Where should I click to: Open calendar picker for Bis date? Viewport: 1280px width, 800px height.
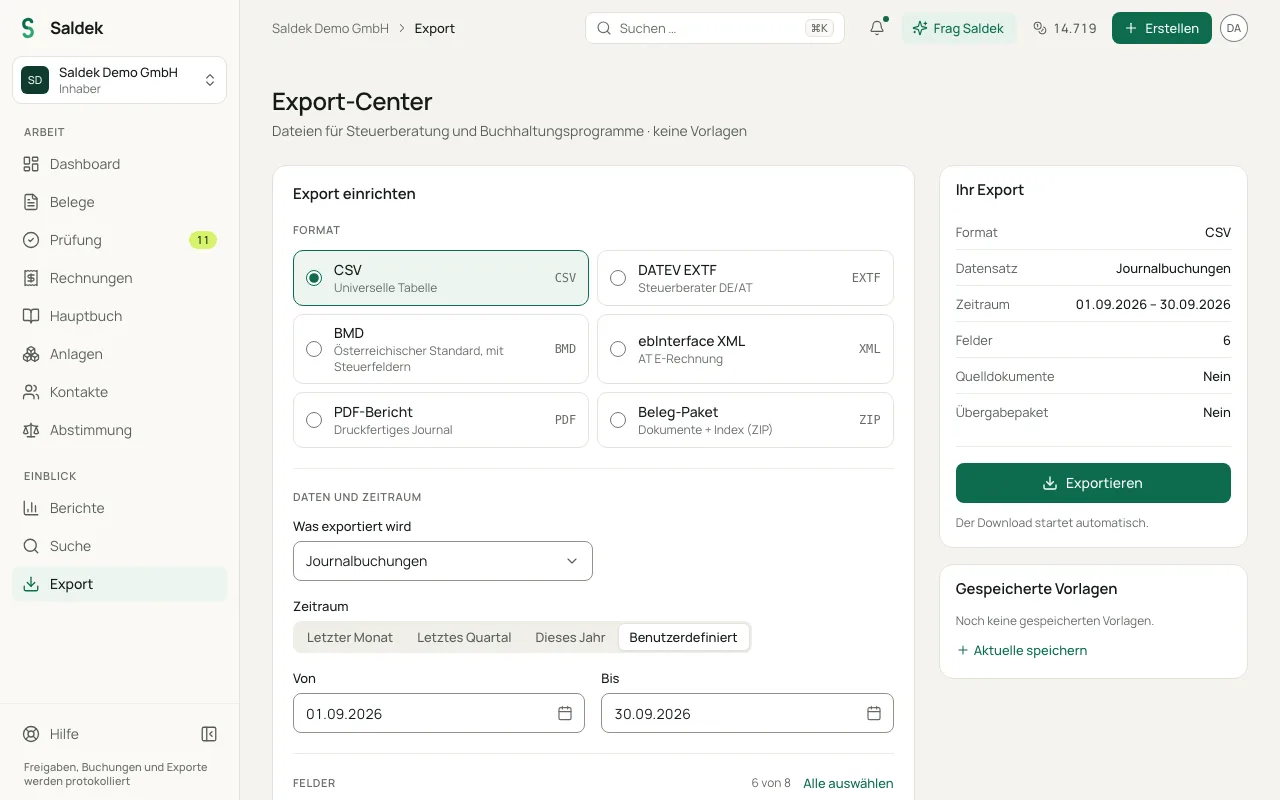(874, 713)
